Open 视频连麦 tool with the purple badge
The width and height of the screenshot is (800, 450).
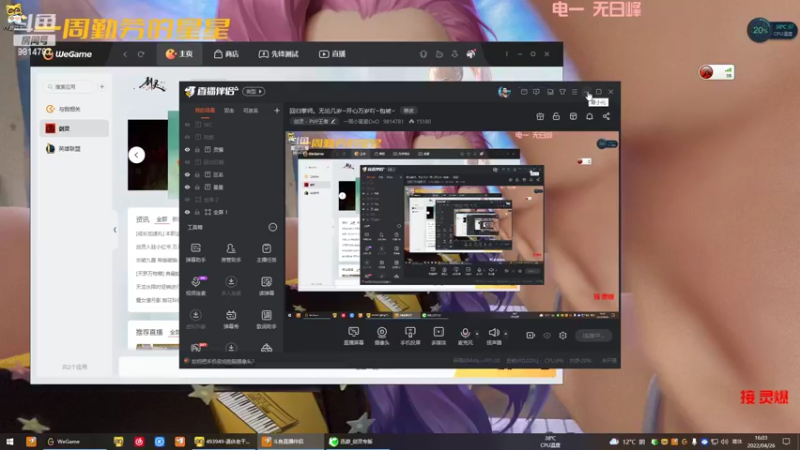(196, 286)
